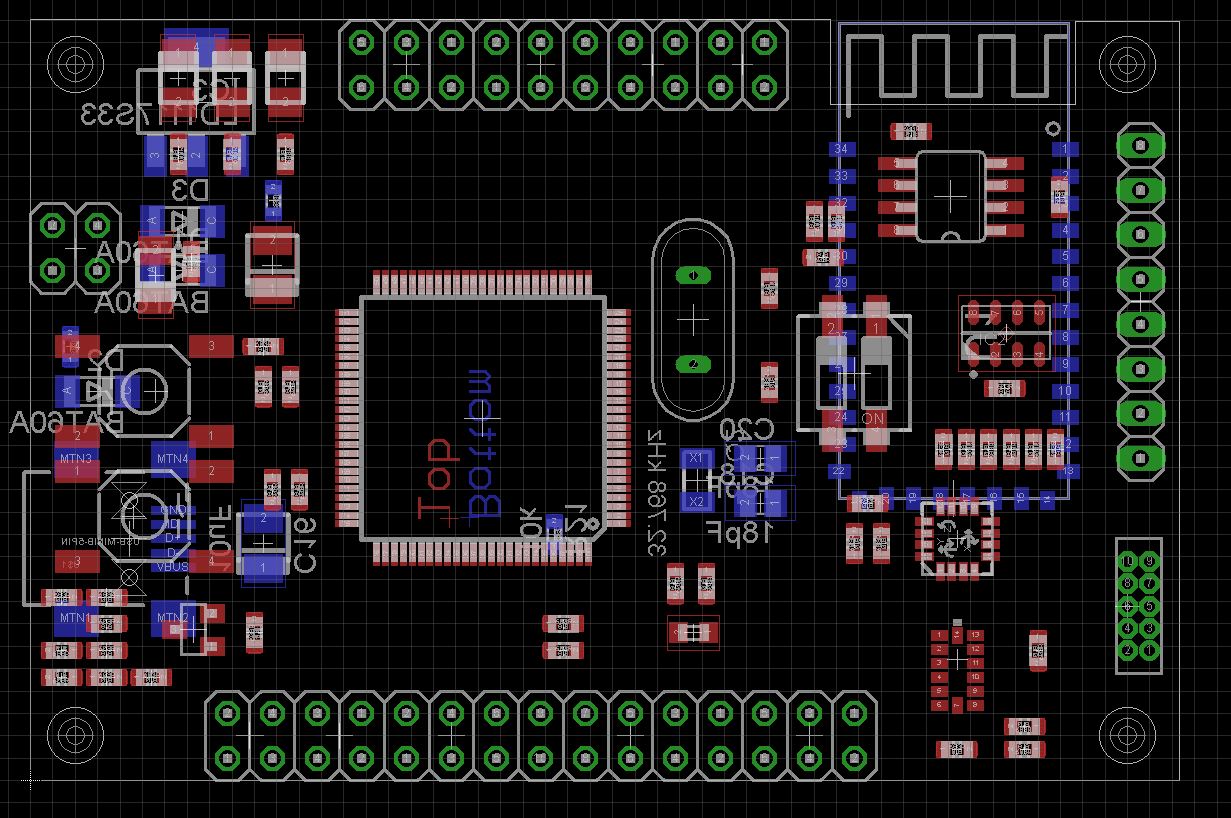Click module pad numbered 13
This screenshot has height=818, width=1231.
1068,471
